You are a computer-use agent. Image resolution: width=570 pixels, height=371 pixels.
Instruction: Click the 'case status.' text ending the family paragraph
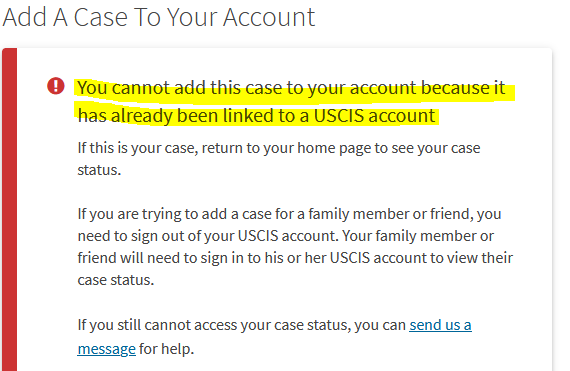(116, 280)
